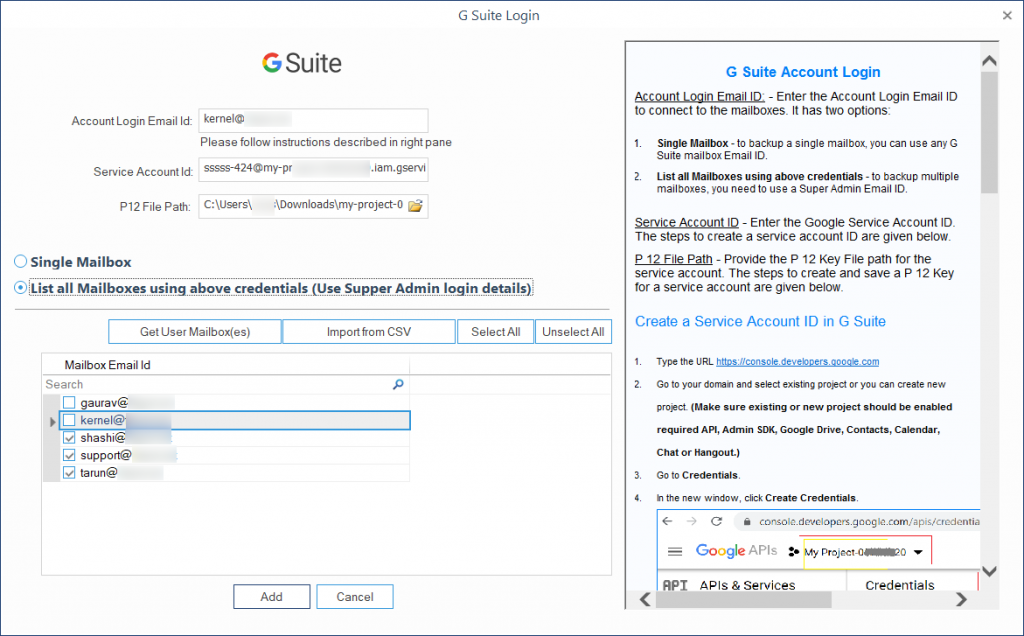
Task: Uncheck the shashi@ mailbox checkbox
Action: 69,438
